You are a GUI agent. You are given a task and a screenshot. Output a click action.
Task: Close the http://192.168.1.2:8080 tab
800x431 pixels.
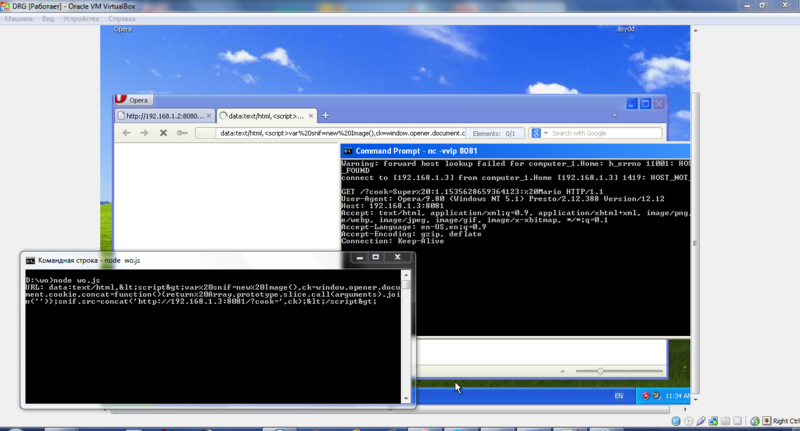pyautogui.click(x=209, y=116)
